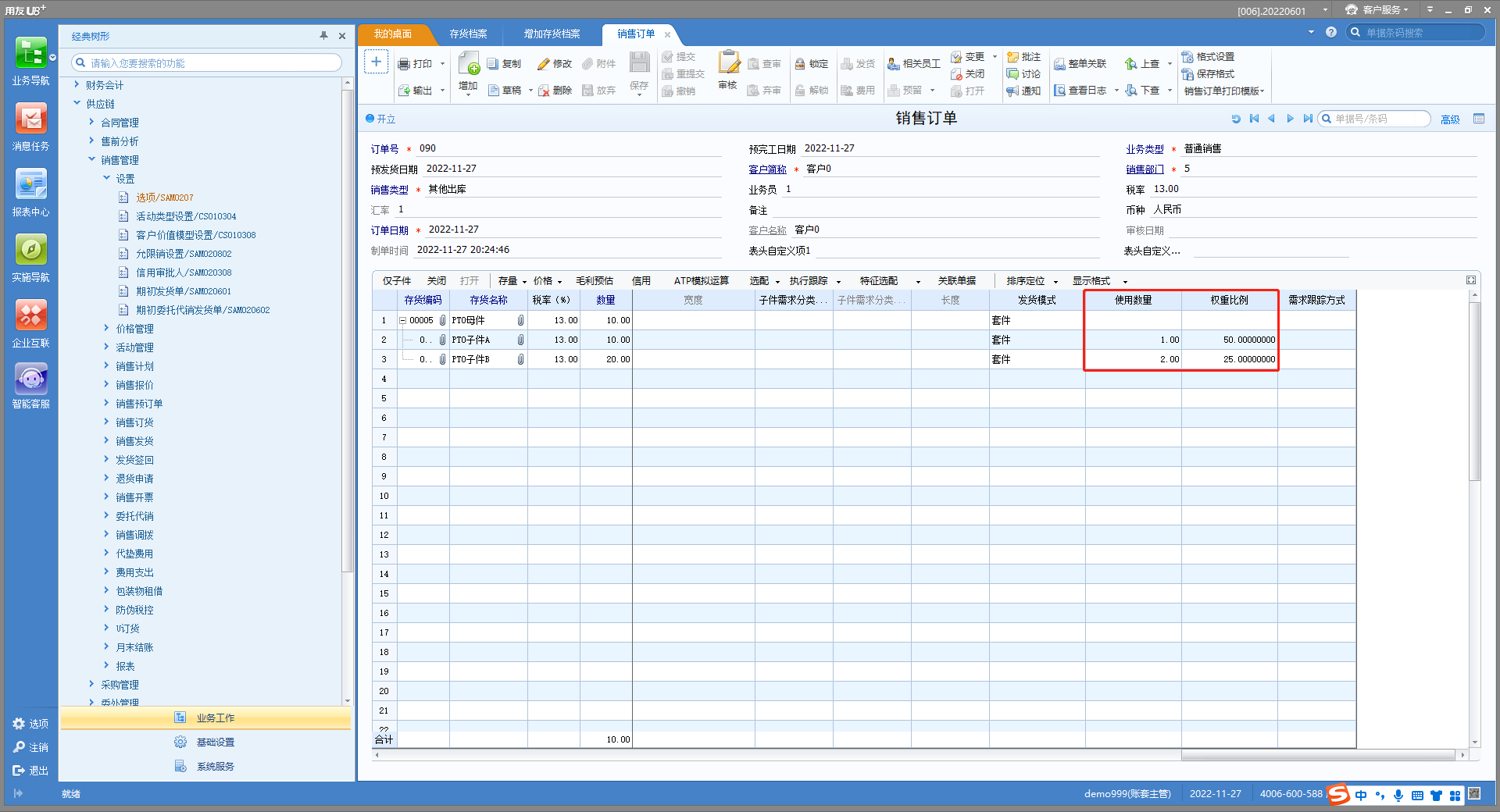Switch to the 我的桌面 tab
The image size is (1500, 812).
pos(392,34)
